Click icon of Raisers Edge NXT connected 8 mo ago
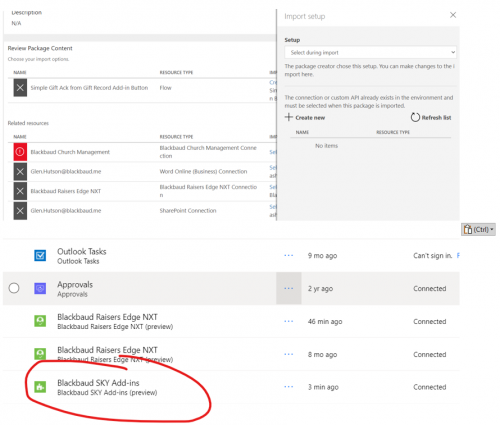This screenshot has width=500, height=425. tap(40, 354)
